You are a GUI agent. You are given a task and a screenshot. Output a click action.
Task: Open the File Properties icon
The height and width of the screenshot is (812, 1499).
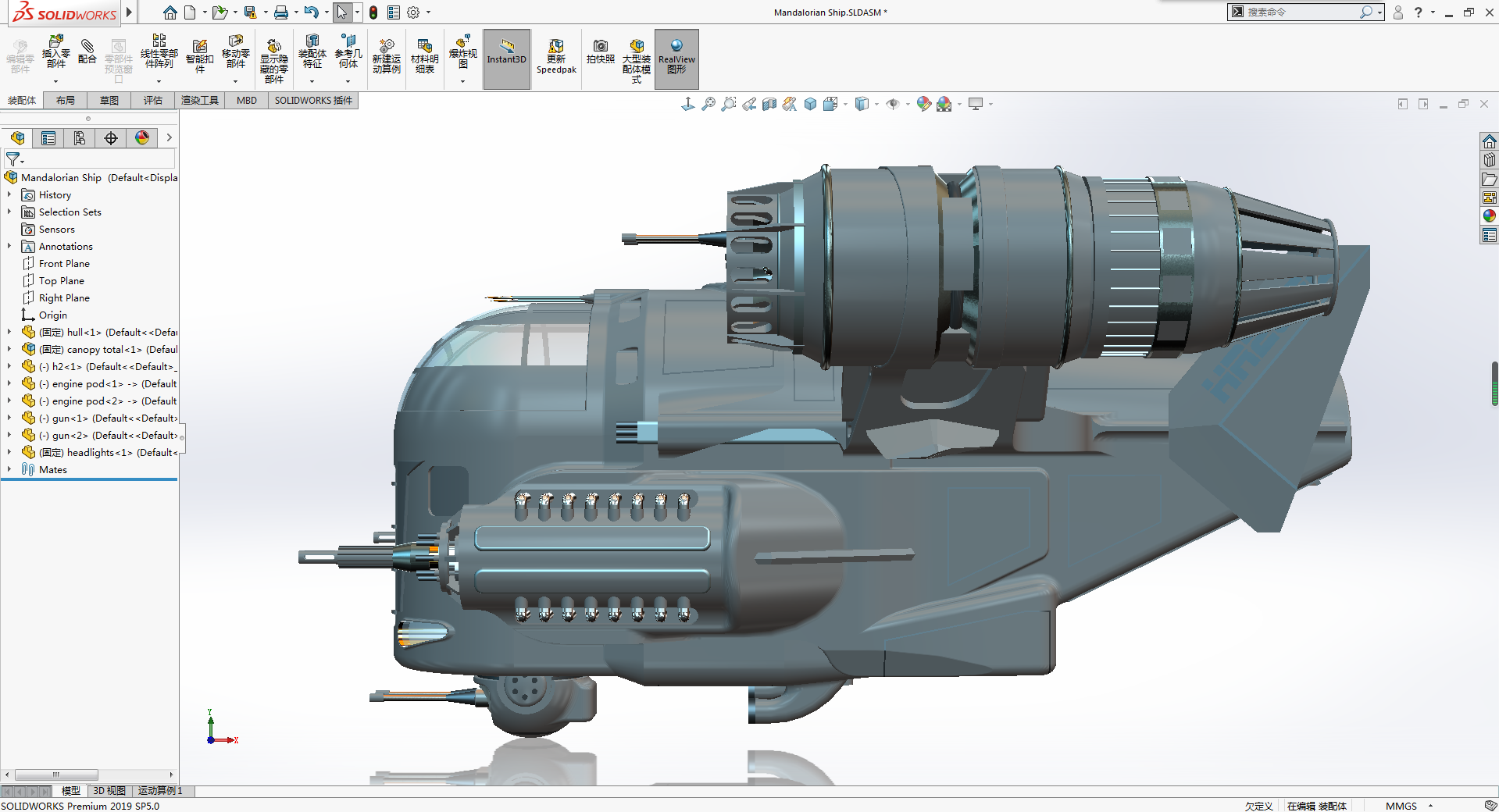394,12
